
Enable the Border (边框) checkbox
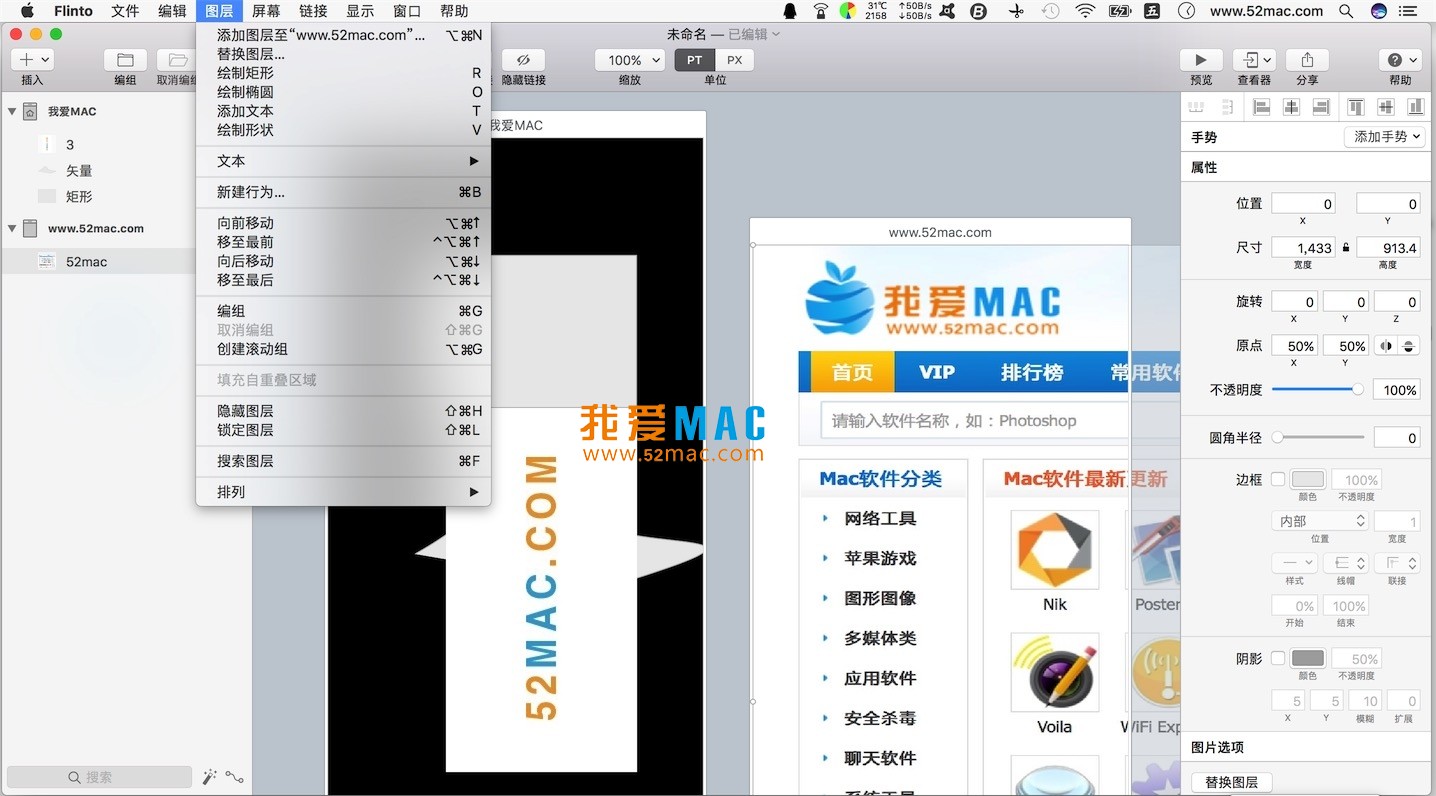1277,479
